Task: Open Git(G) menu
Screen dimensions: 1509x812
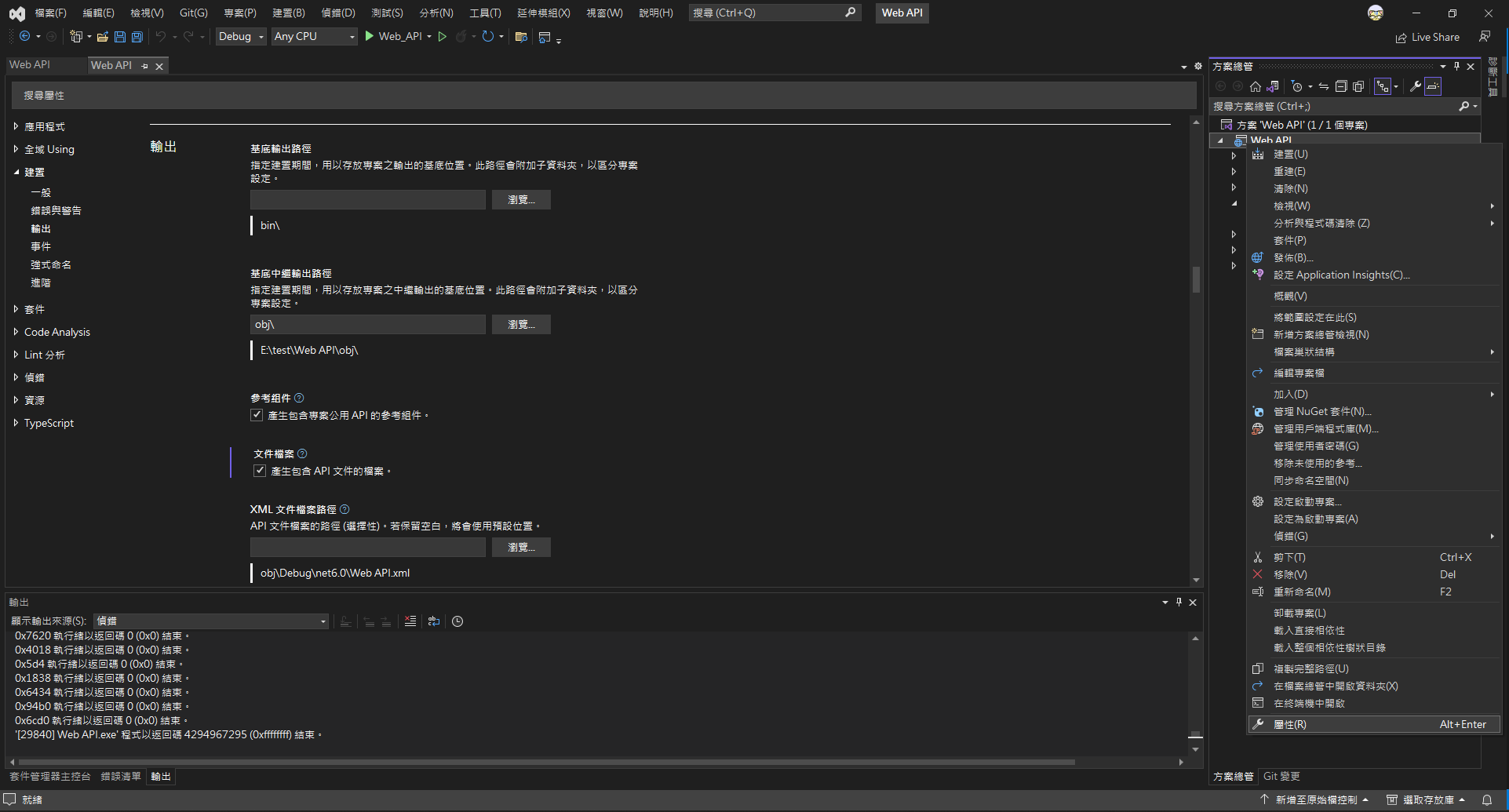Action: pos(194,13)
